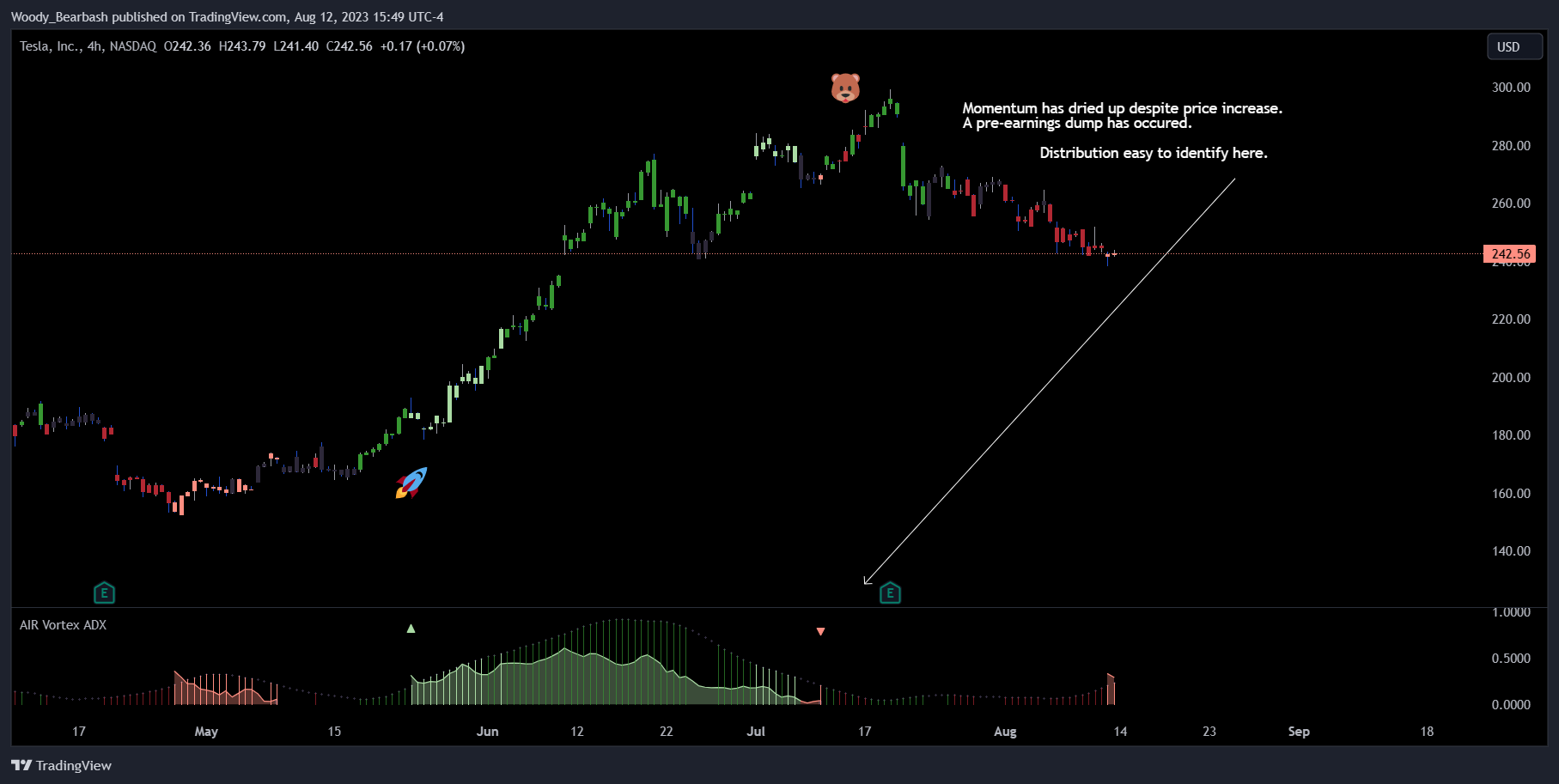Screen dimensions: 1559x784
Task: Open the April earnings 'E' marker
Action: pos(104,593)
